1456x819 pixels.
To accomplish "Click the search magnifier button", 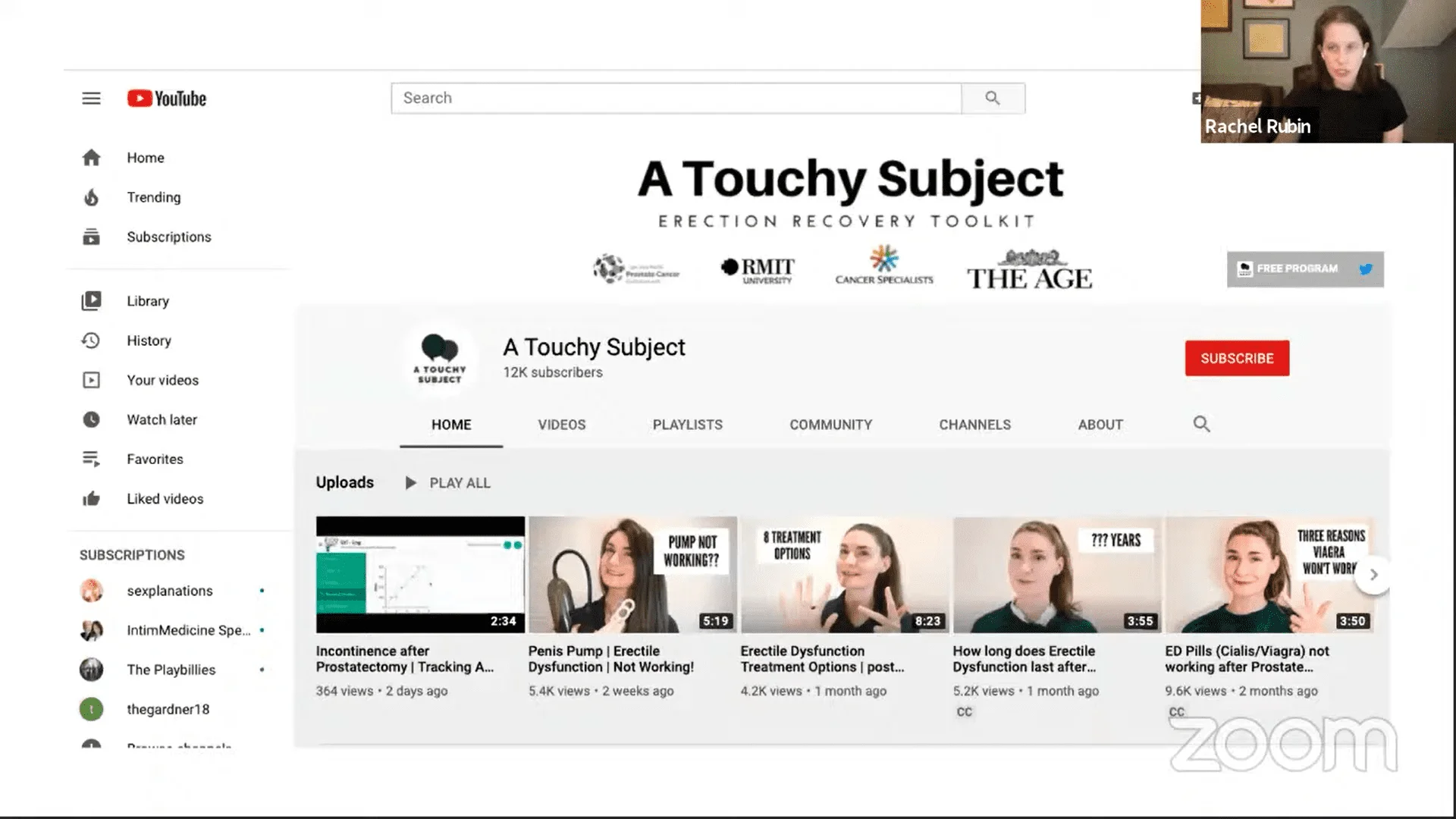I will pyautogui.click(x=993, y=98).
